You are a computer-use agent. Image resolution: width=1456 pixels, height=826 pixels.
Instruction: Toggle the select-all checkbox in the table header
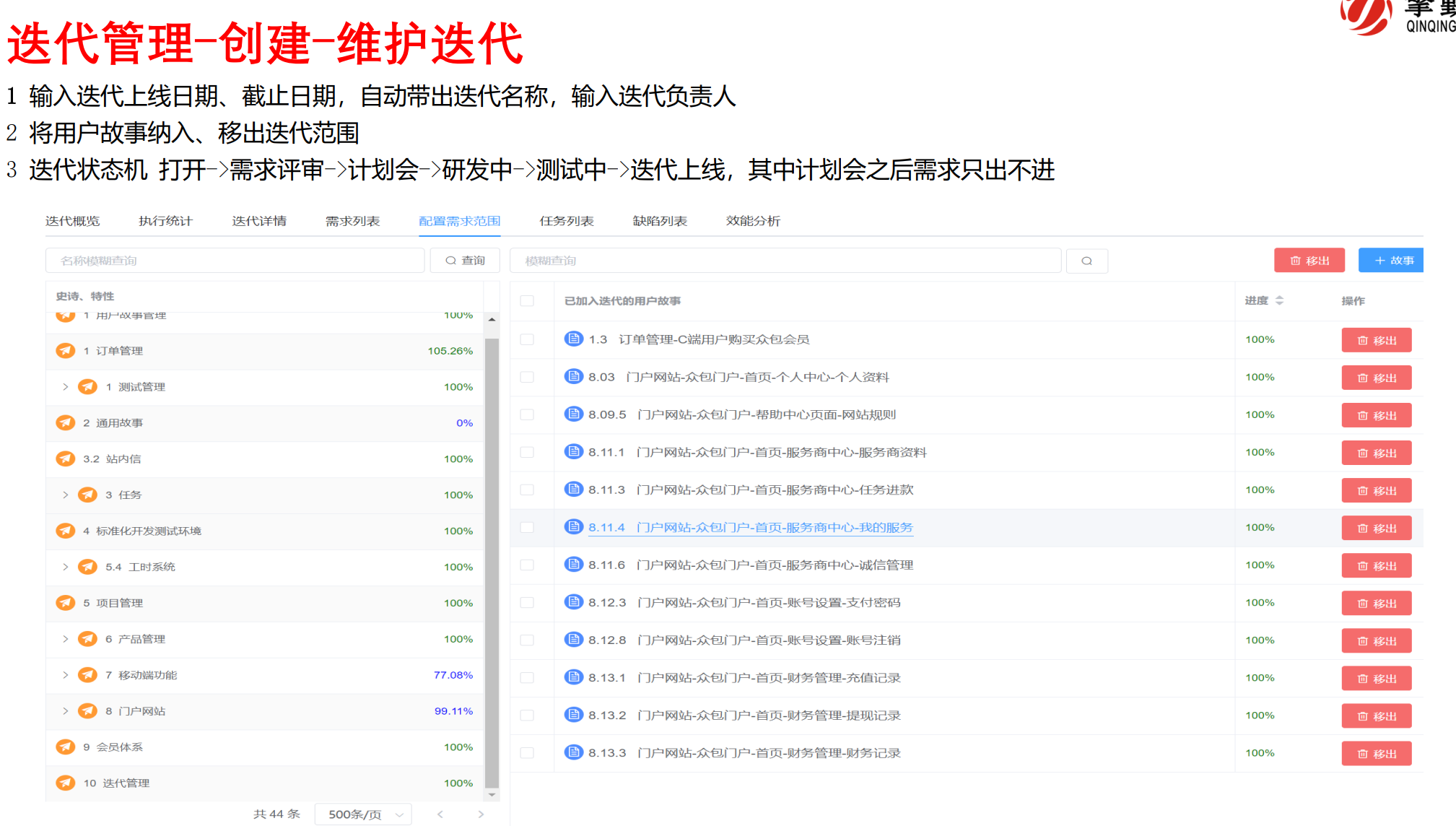pyautogui.click(x=527, y=300)
